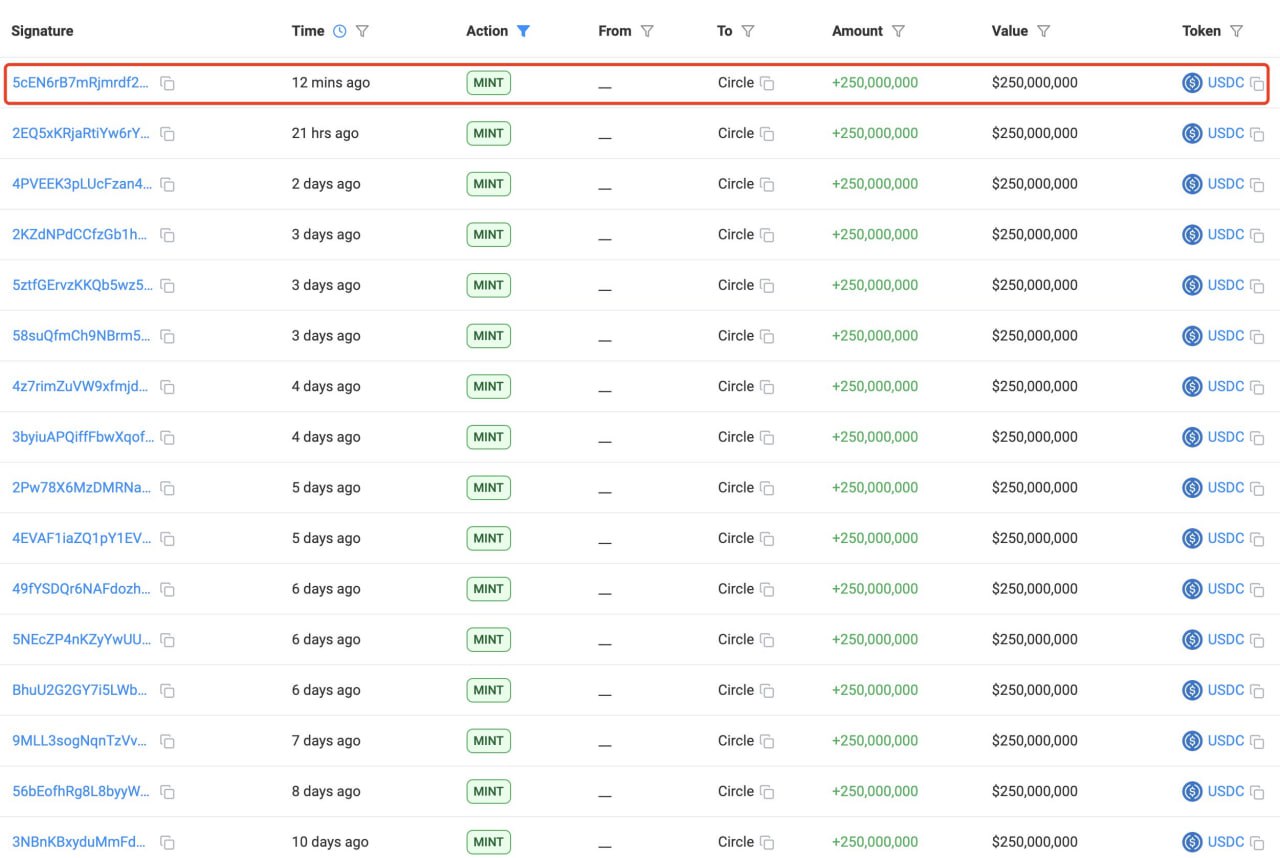Screen dimensions: 1280x858
Task: Copy USDC token address in 21 hrs ago row
Action: point(1257,134)
